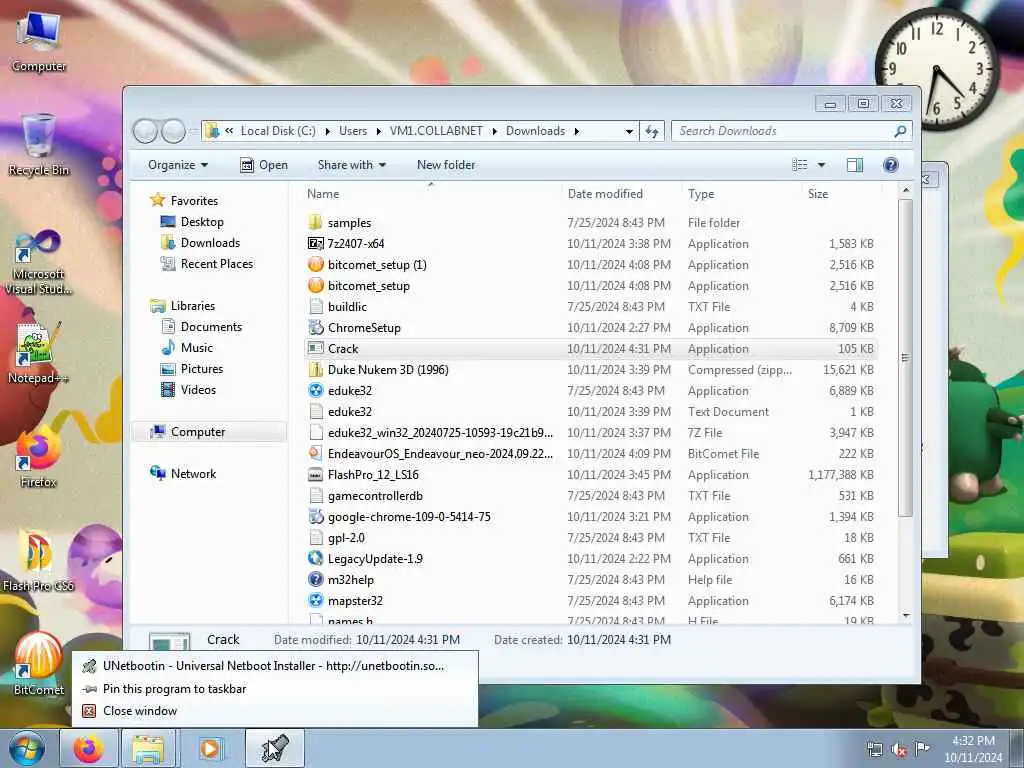This screenshot has height=768, width=1024.
Task: Select the Crack application icon
Action: [315, 348]
